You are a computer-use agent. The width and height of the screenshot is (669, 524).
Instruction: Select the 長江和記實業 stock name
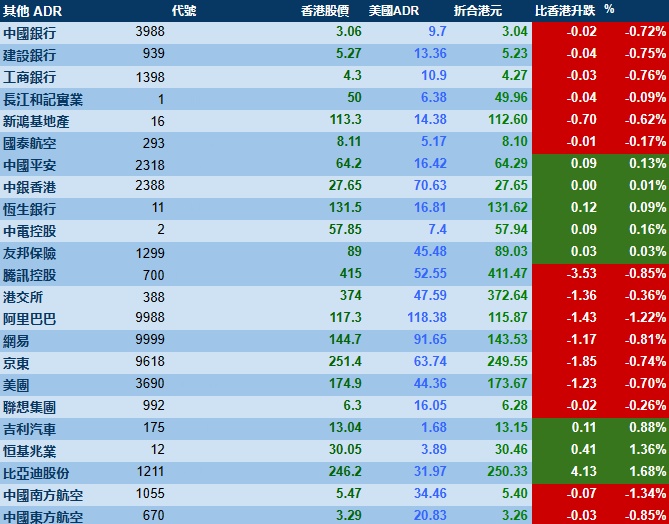click(x=43, y=100)
